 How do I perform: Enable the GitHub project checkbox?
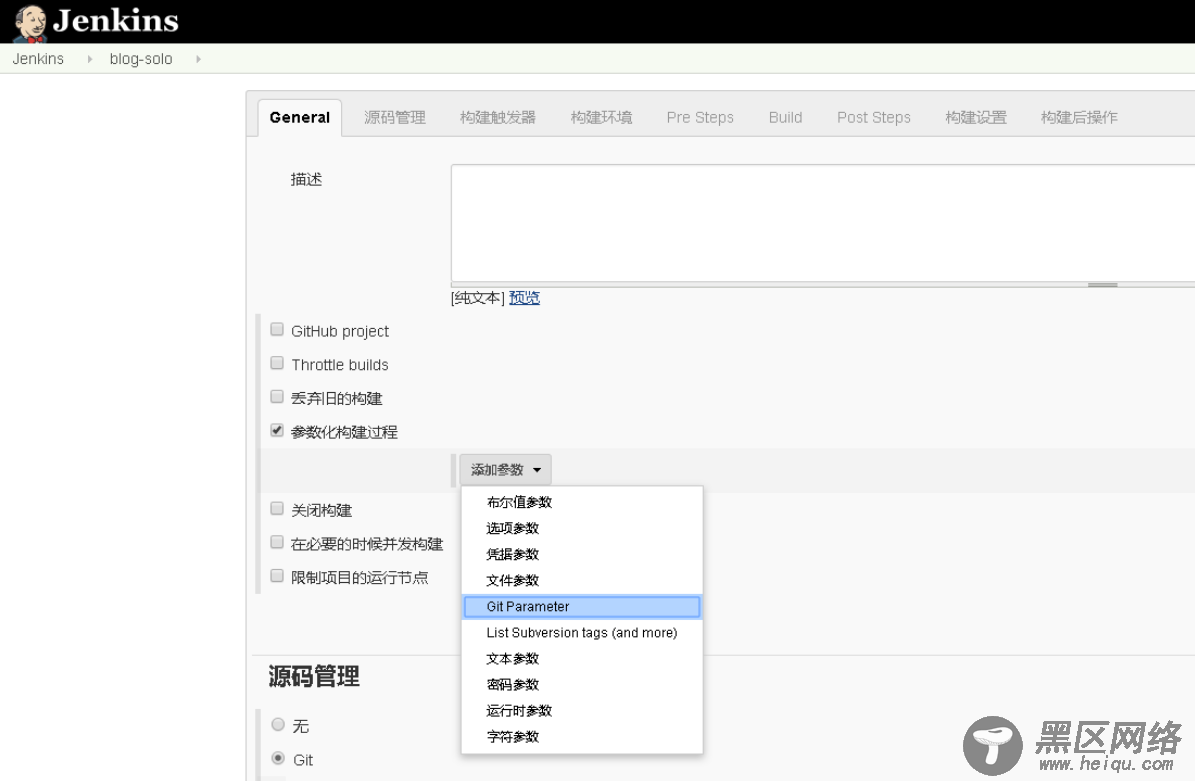[277, 330]
